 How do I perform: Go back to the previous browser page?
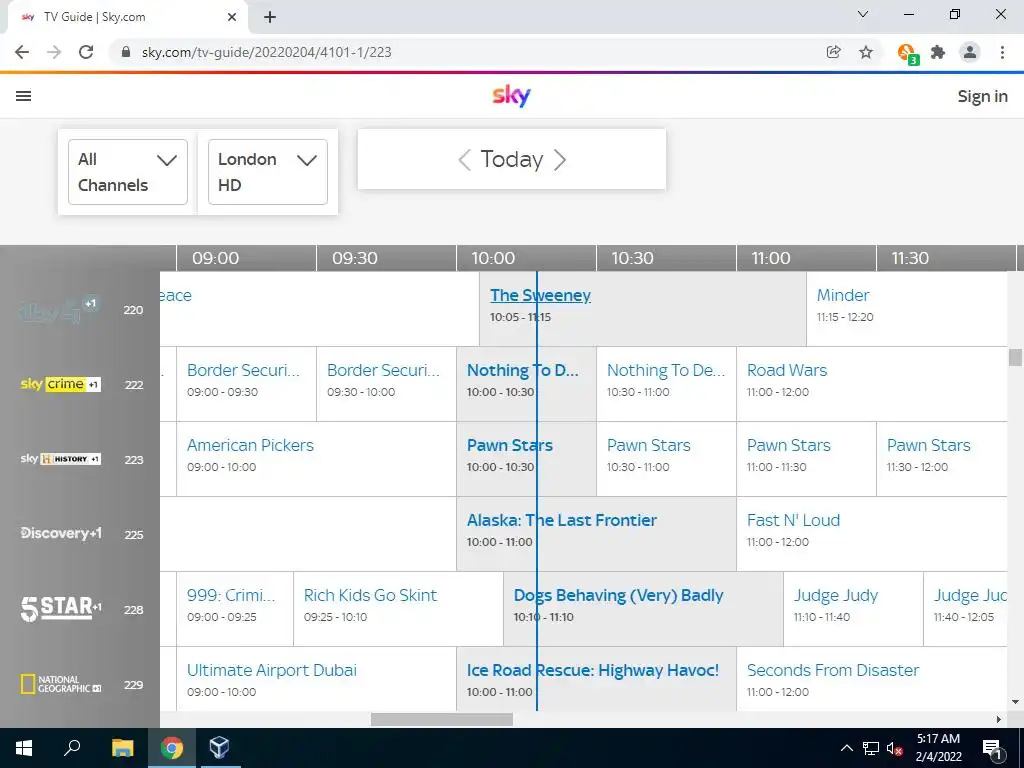22,52
